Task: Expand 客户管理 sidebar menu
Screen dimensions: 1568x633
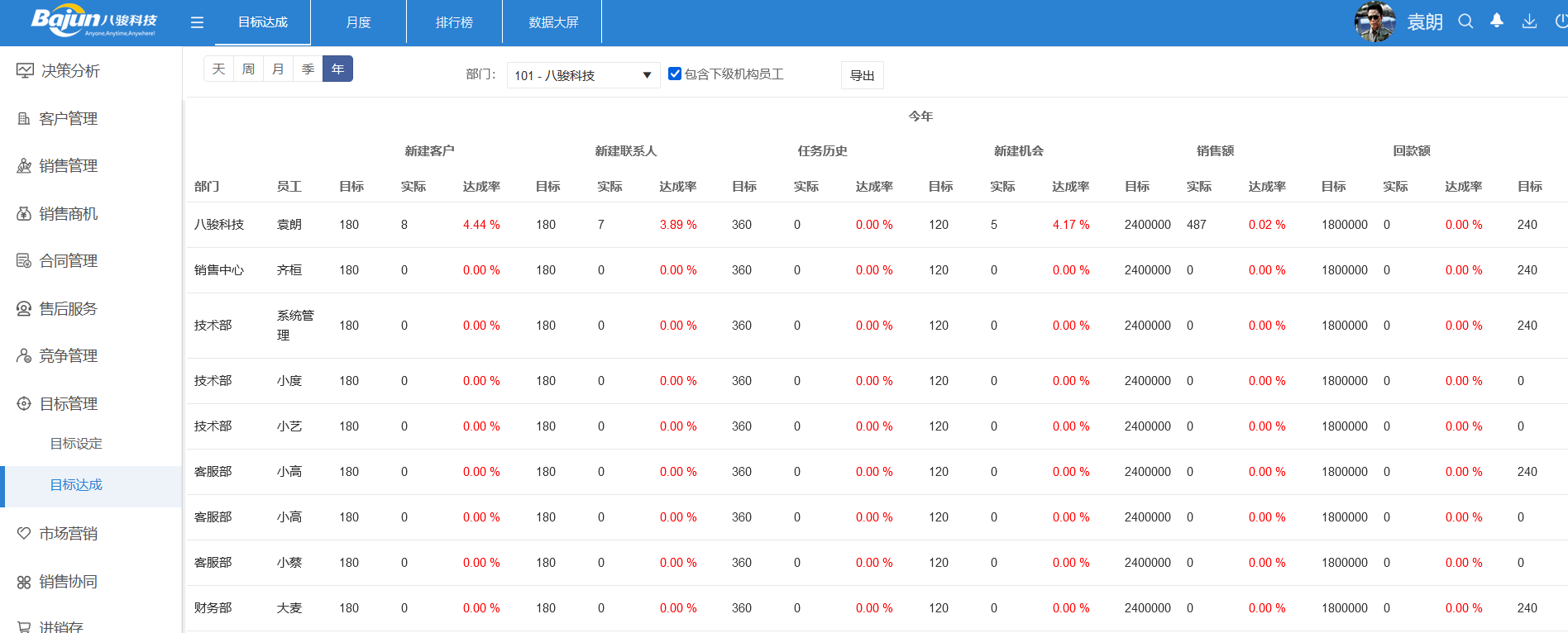Action: [x=69, y=119]
